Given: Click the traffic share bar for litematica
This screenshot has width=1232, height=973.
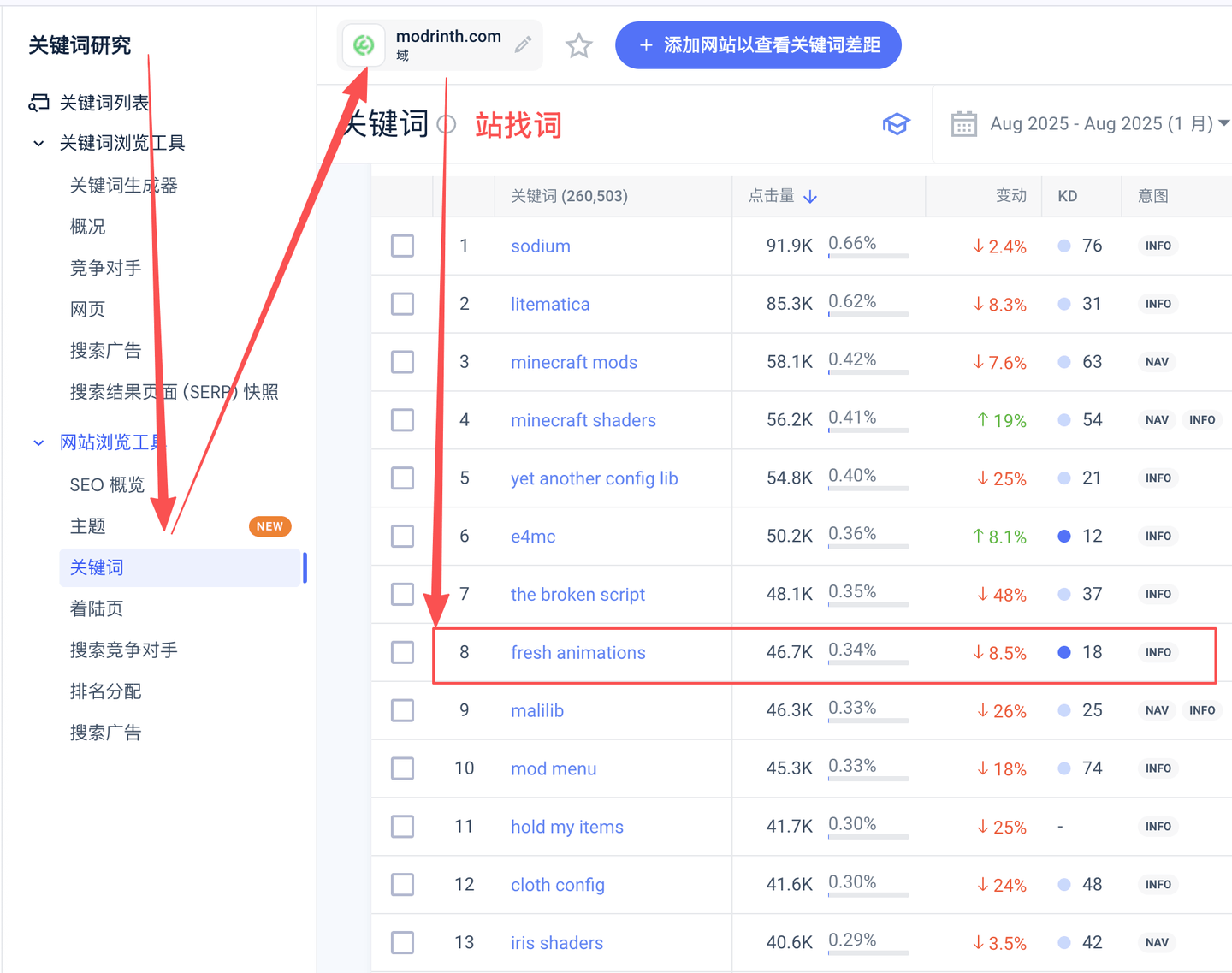Looking at the screenshot, I should click(868, 314).
